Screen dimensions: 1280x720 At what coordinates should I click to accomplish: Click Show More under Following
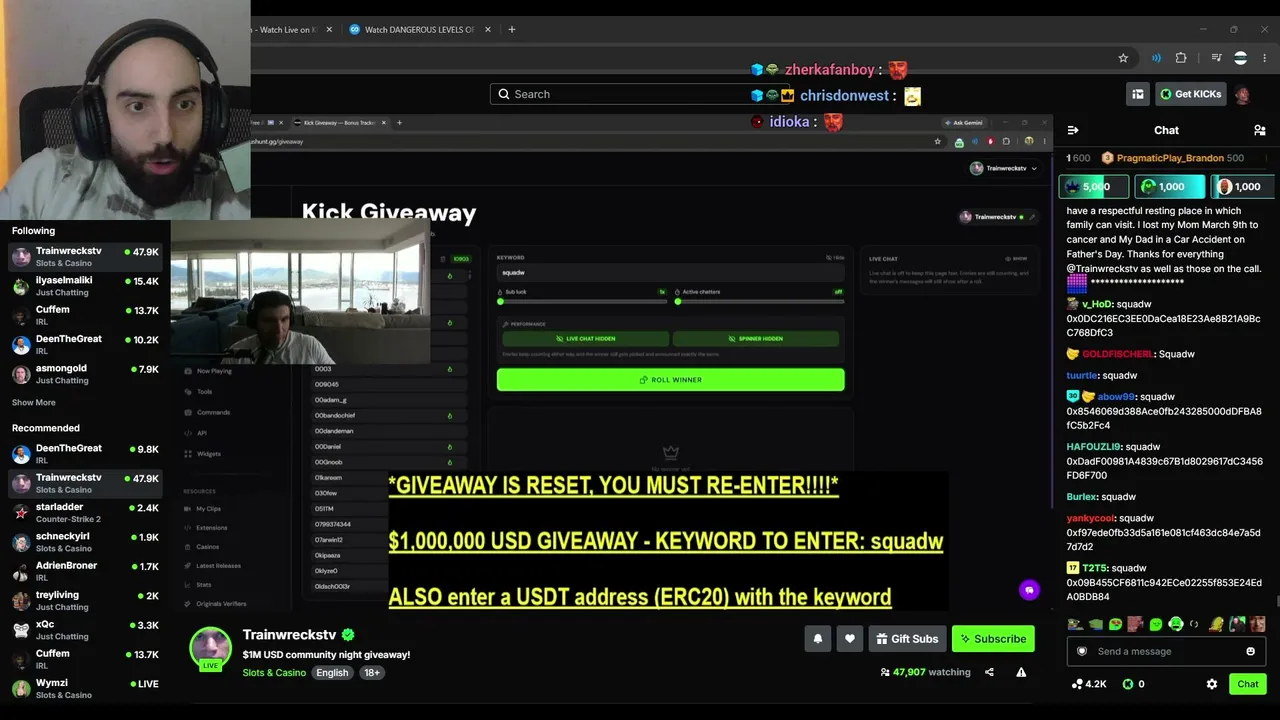(x=34, y=403)
